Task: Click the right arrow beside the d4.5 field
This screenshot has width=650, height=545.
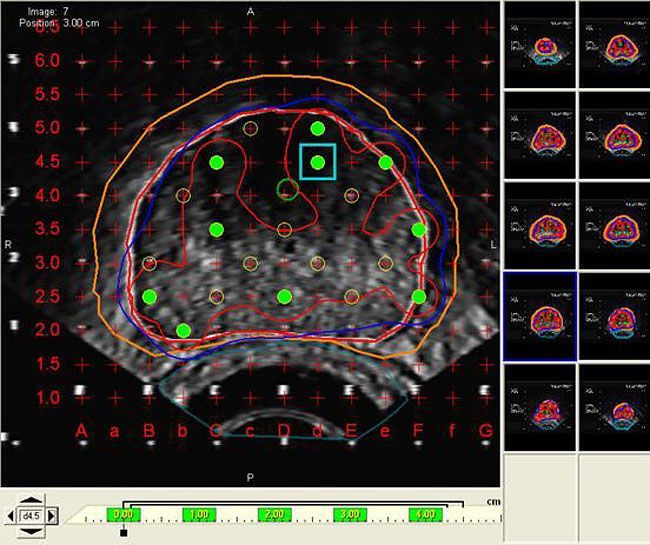Action: point(51,516)
